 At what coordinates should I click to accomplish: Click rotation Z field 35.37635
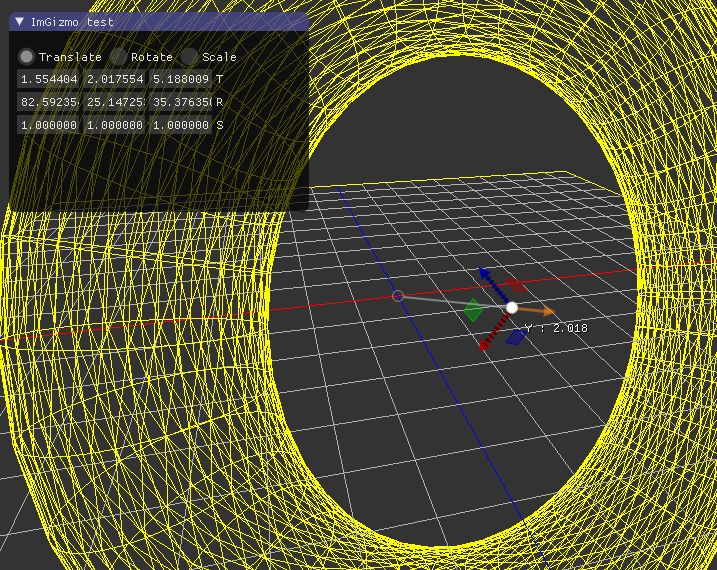[x=181, y=102]
